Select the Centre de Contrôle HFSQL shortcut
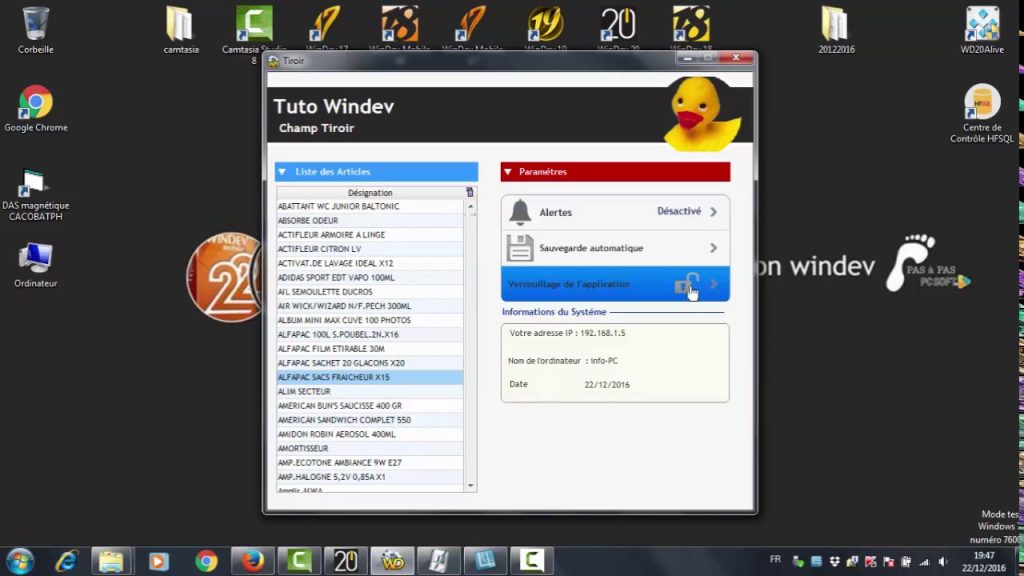 coord(982,114)
